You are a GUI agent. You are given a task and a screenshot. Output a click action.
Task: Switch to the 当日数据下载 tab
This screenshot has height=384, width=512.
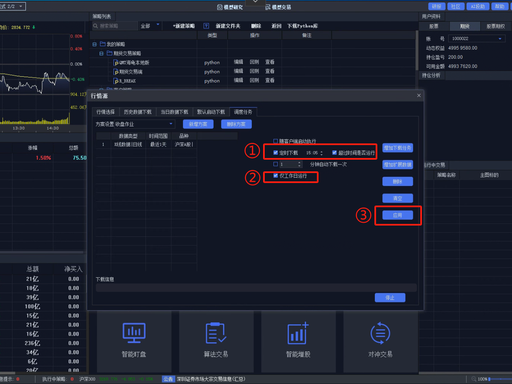tap(174, 112)
